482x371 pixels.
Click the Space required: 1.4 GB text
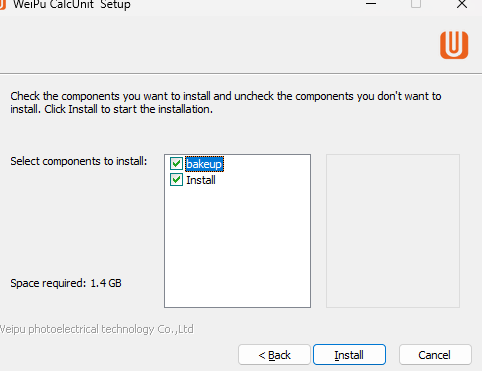pyautogui.click(x=66, y=283)
